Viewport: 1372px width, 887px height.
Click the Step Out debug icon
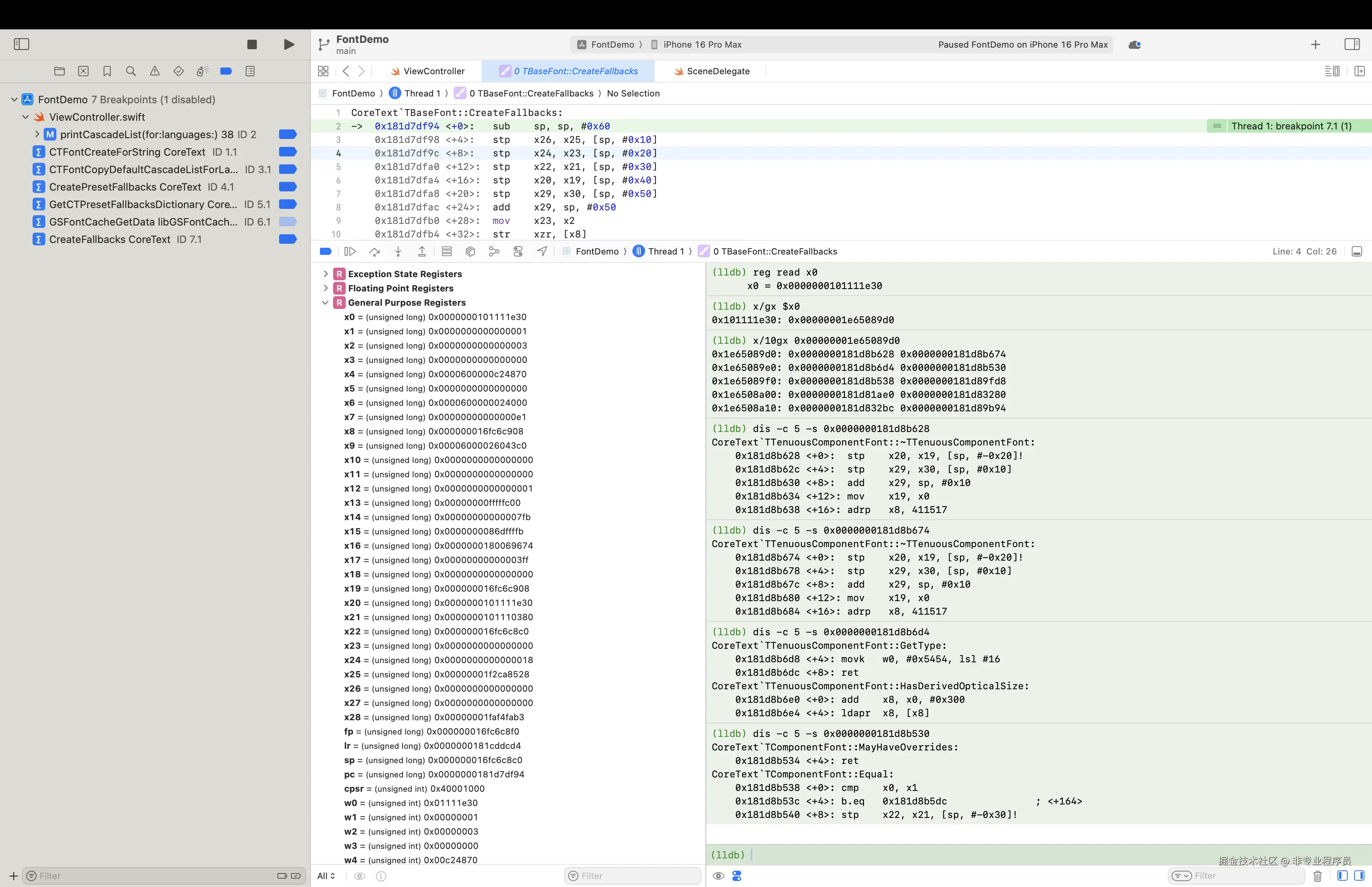(422, 252)
